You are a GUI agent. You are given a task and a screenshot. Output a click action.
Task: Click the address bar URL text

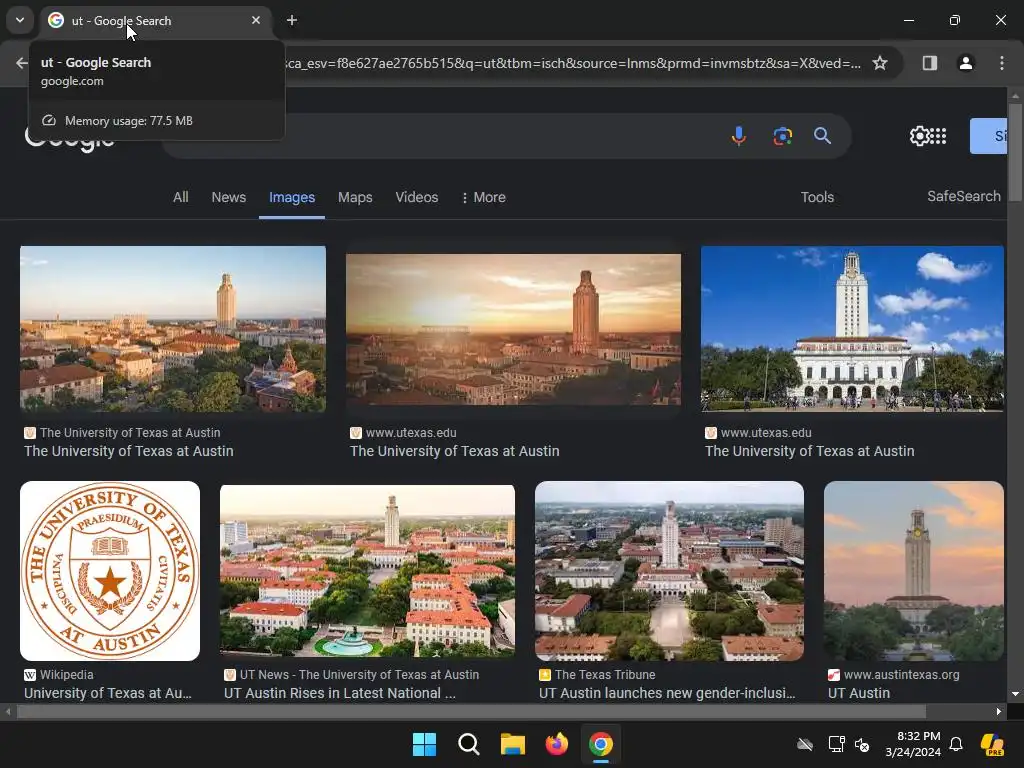pyautogui.click(x=573, y=63)
